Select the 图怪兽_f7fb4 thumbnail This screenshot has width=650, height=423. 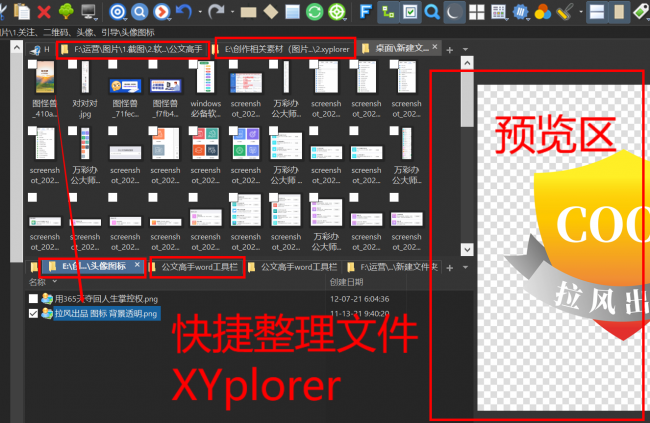click(x=165, y=86)
